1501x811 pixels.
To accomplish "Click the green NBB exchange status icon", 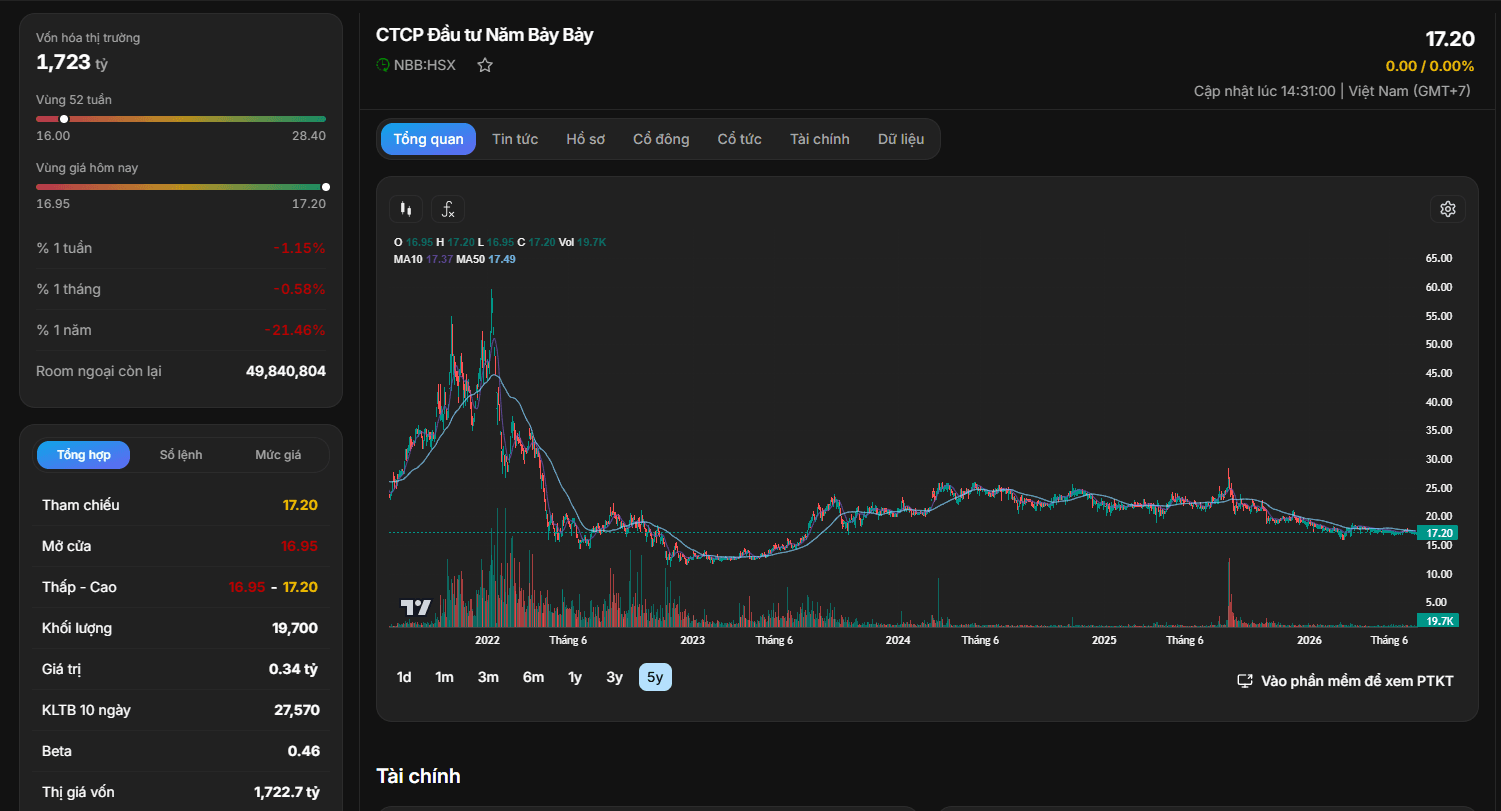I will click(x=383, y=65).
